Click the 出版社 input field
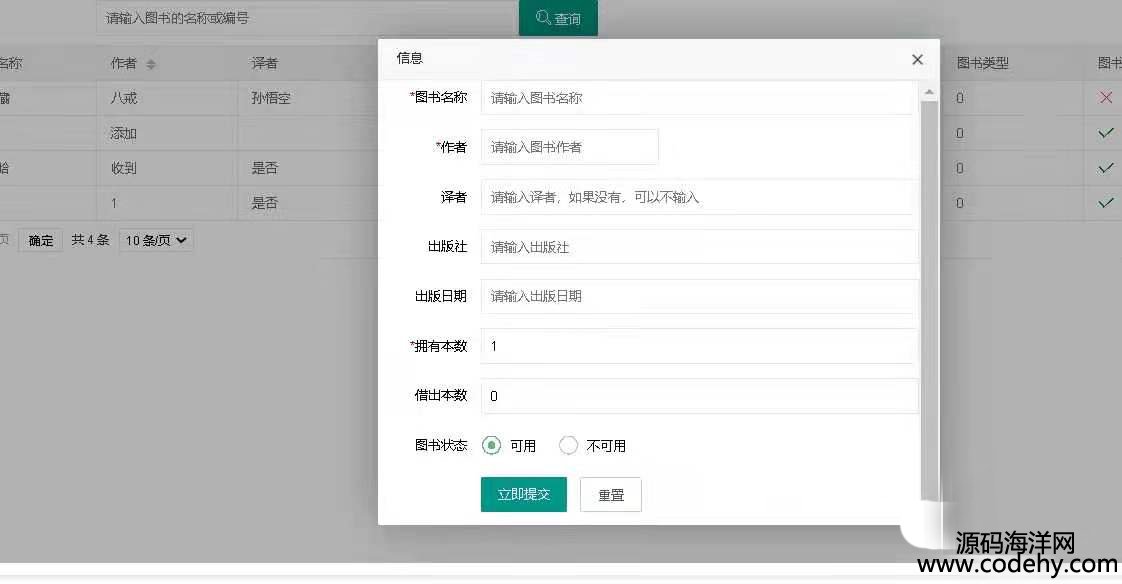Viewport: 1122px width, 584px height. (x=697, y=247)
